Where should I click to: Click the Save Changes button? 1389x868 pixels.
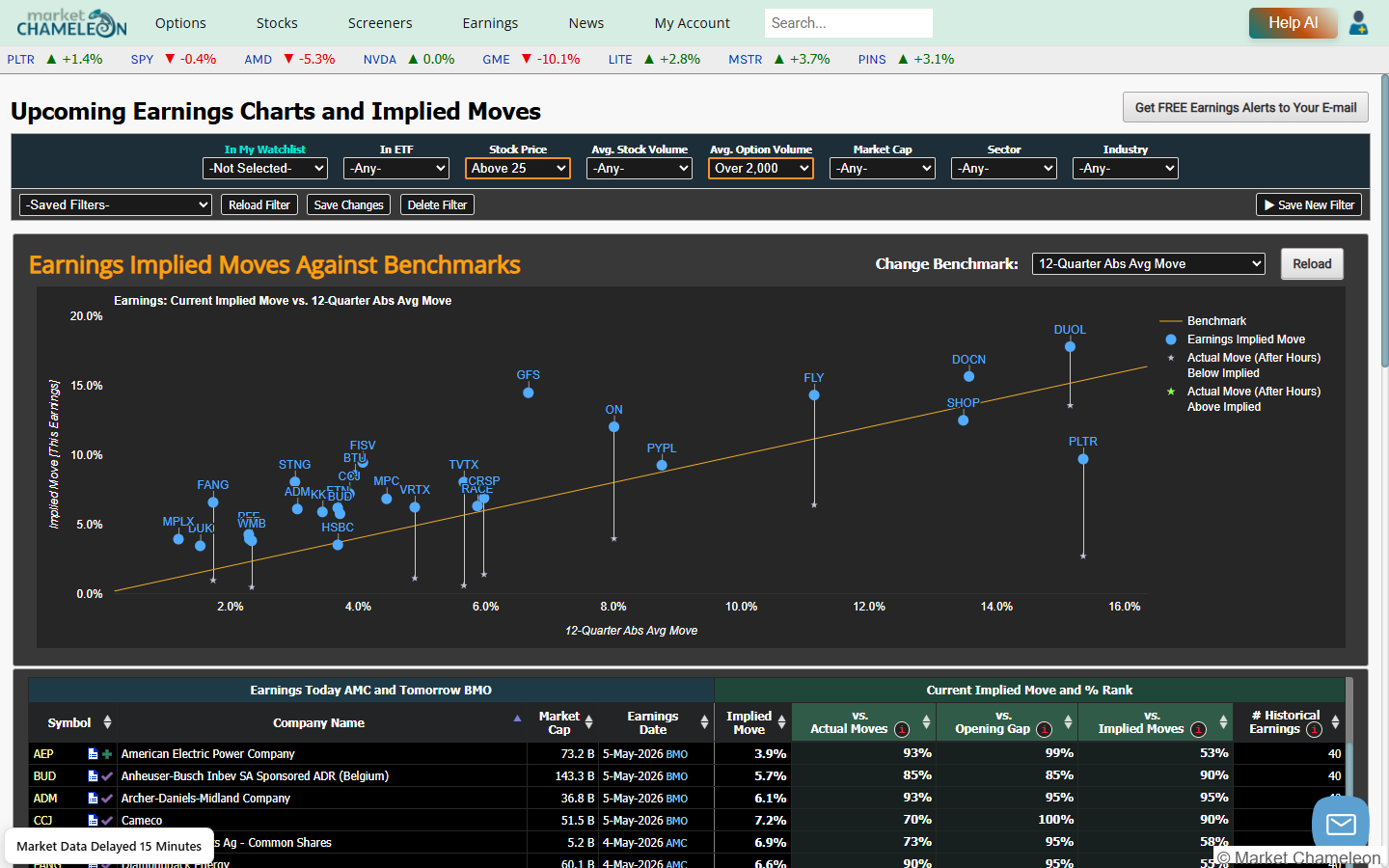pos(348,204)
